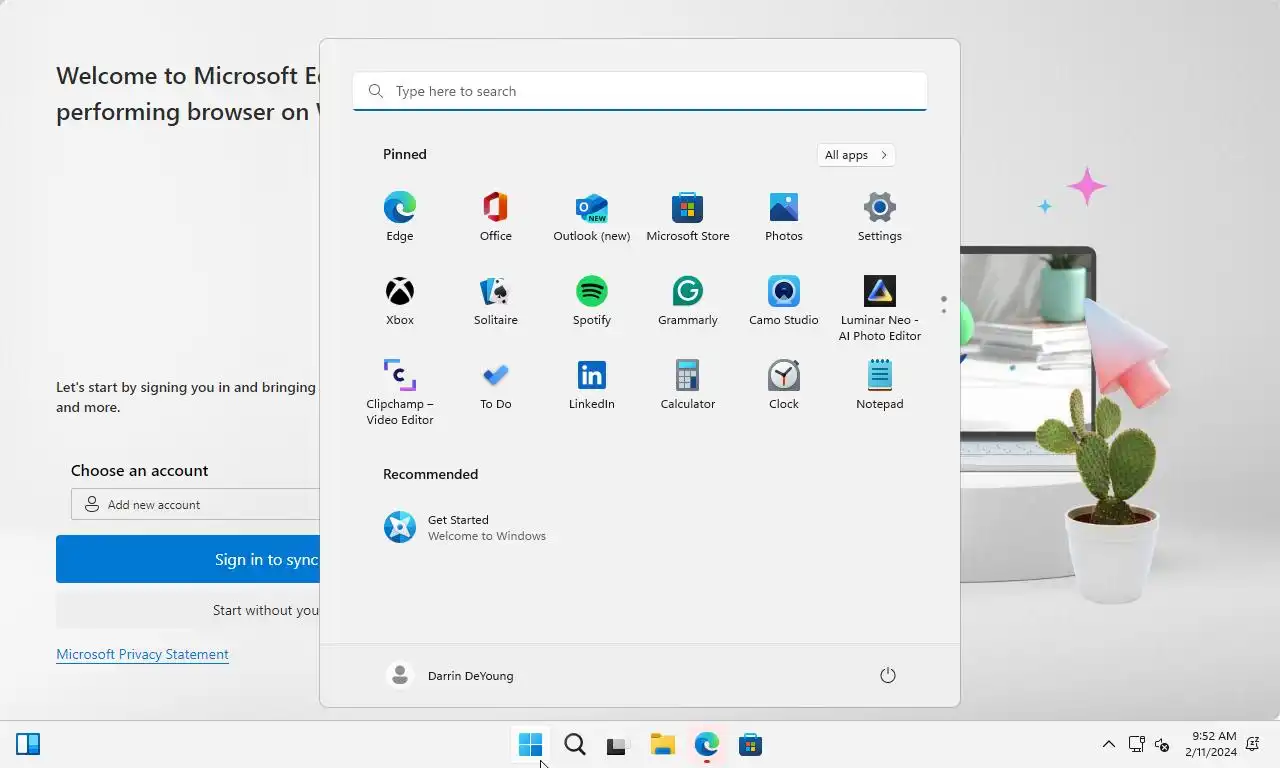Expand the All apps list
This screenshot has width=1280, height=768.
[x=856, y=155]
